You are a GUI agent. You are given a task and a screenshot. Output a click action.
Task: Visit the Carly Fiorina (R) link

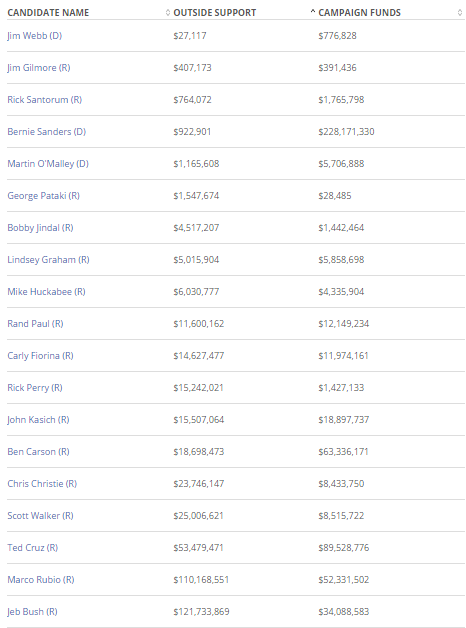coord(40,356)
